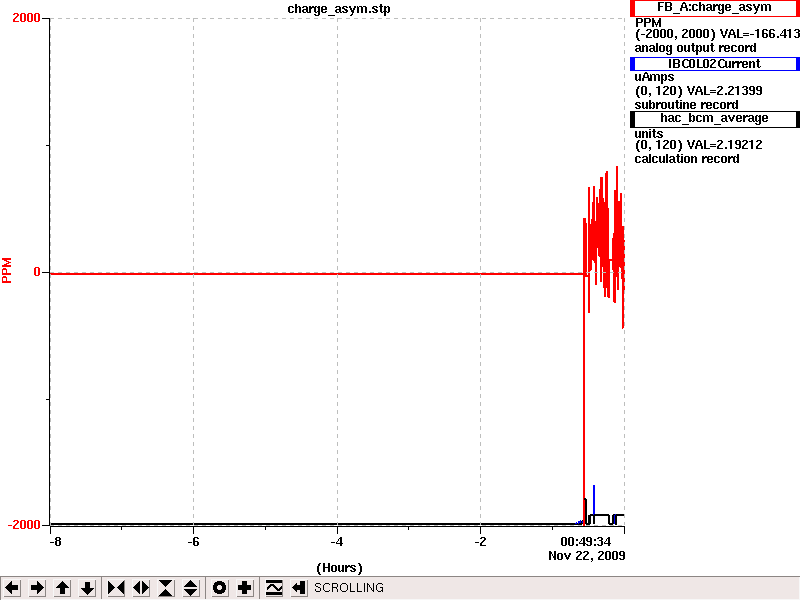Click the return-to-scrolling arrow-bar icon
The height and width of the screenshot is (600, 800).
[299, 588]
